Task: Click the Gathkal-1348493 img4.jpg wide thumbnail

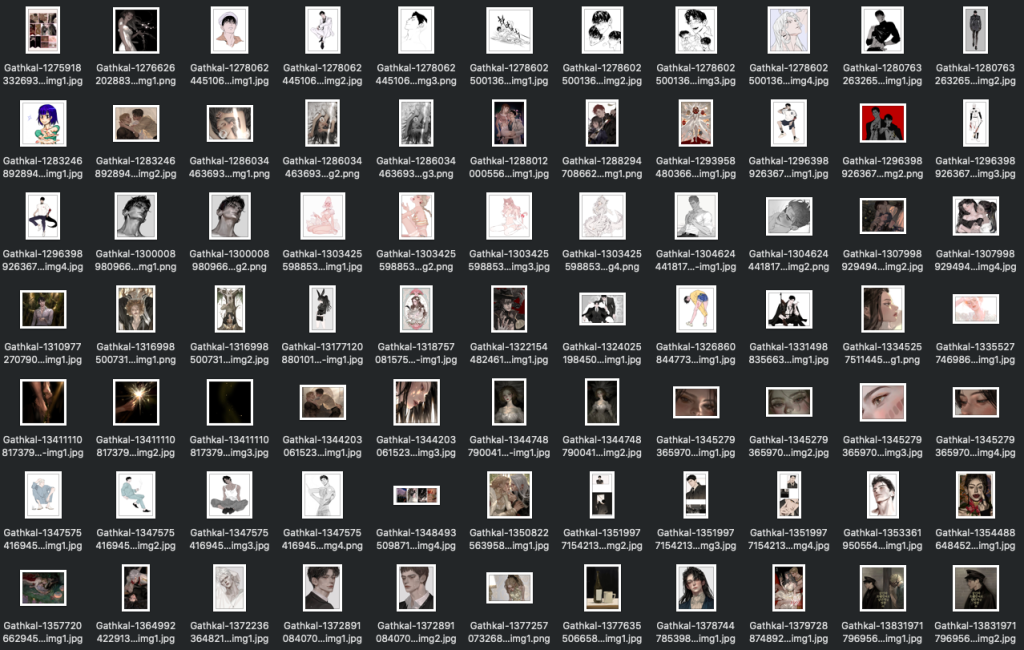Action: pyautogui.click(x=416, y=495)
